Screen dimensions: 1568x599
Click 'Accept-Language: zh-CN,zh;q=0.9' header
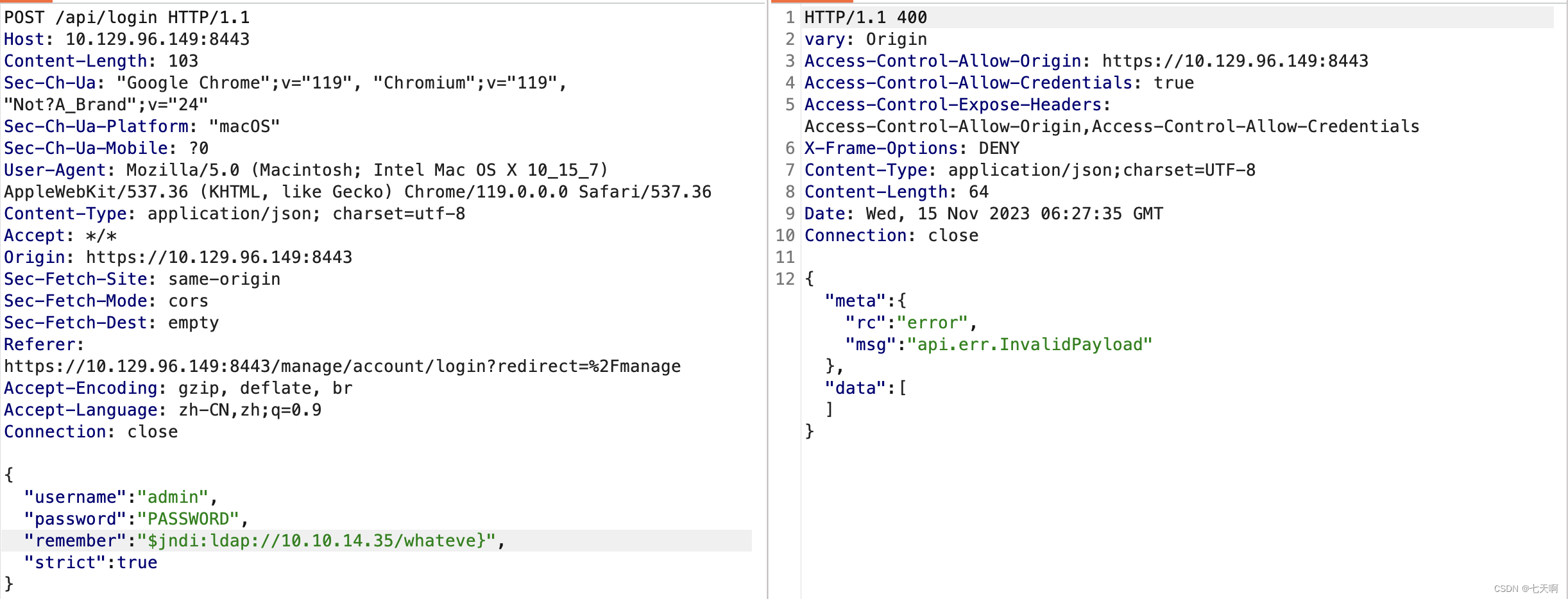[163, 410]
